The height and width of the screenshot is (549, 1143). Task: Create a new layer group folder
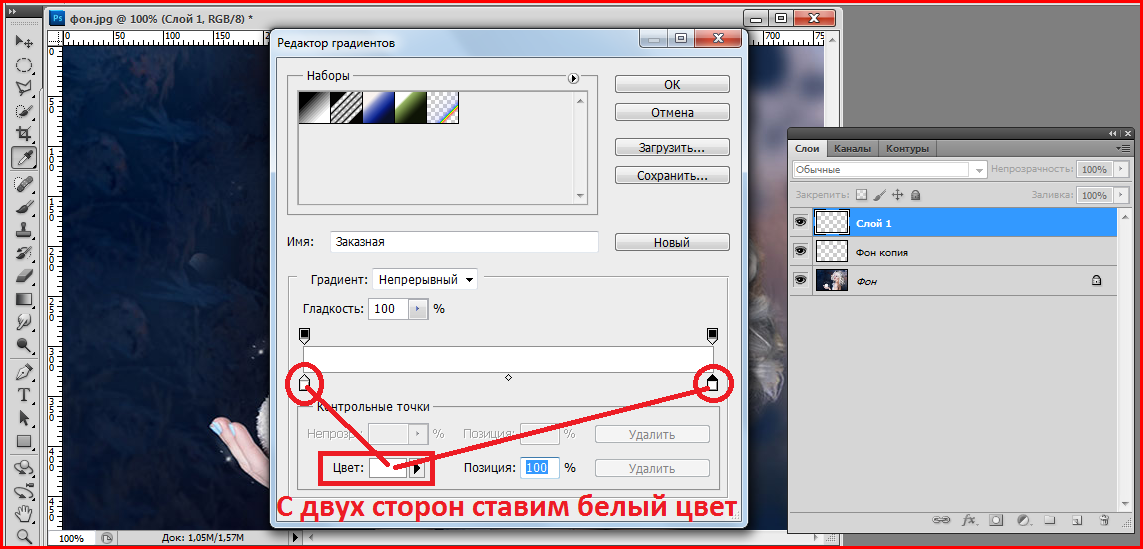1050,520
